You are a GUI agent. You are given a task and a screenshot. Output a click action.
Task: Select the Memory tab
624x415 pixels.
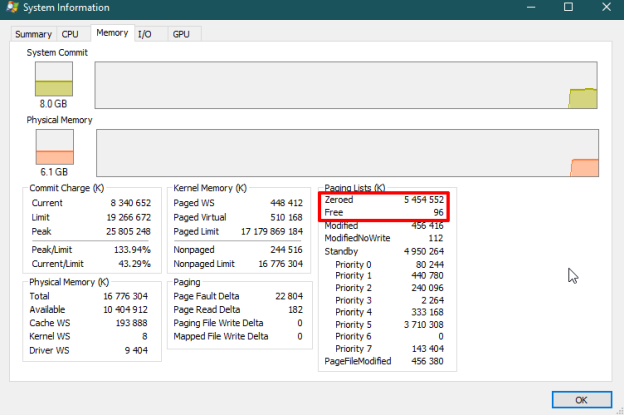112,33
